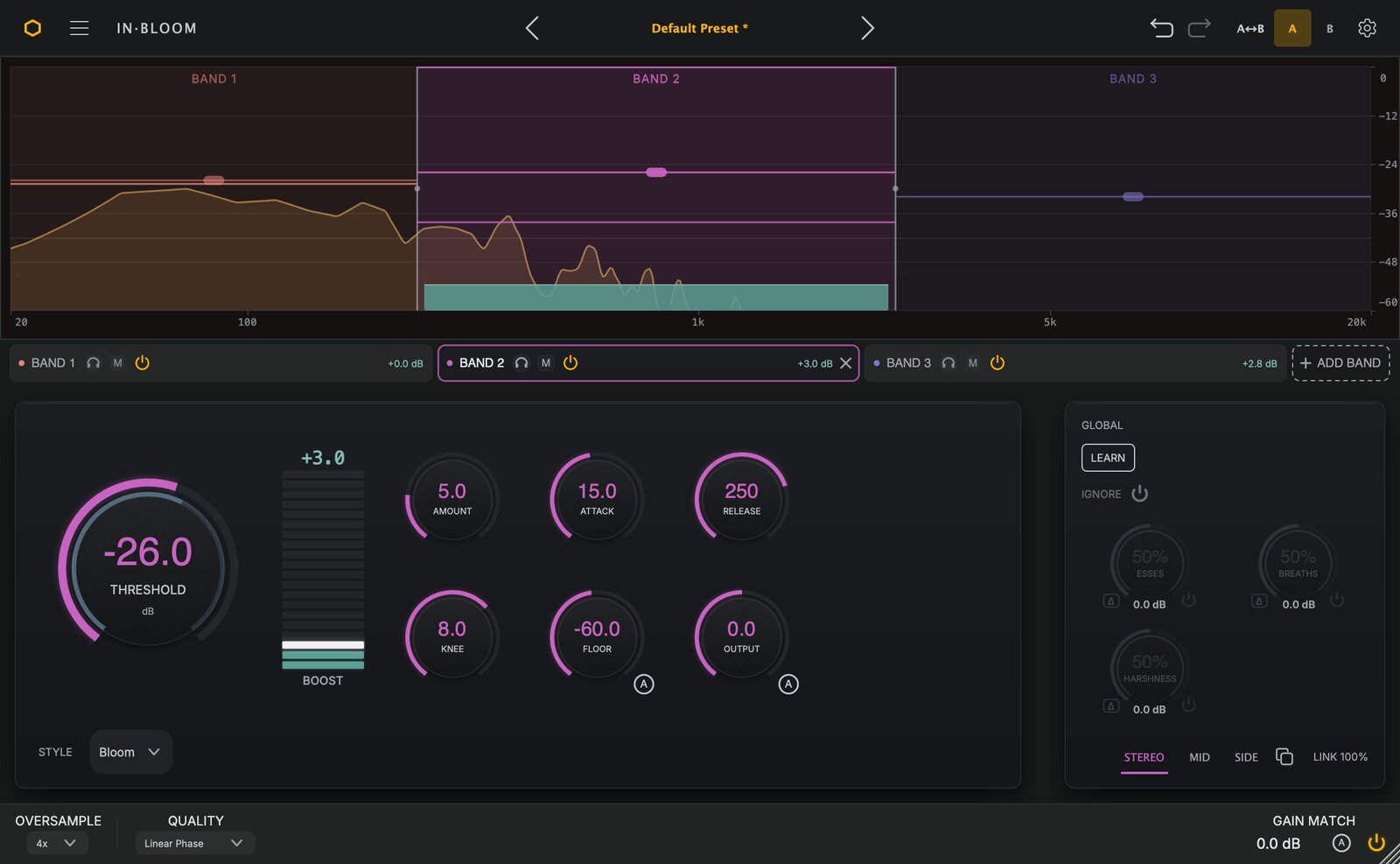This screenshot has height=864, width=1400.
Task: Select the Band 1 strip
Action: coord(220,363)
